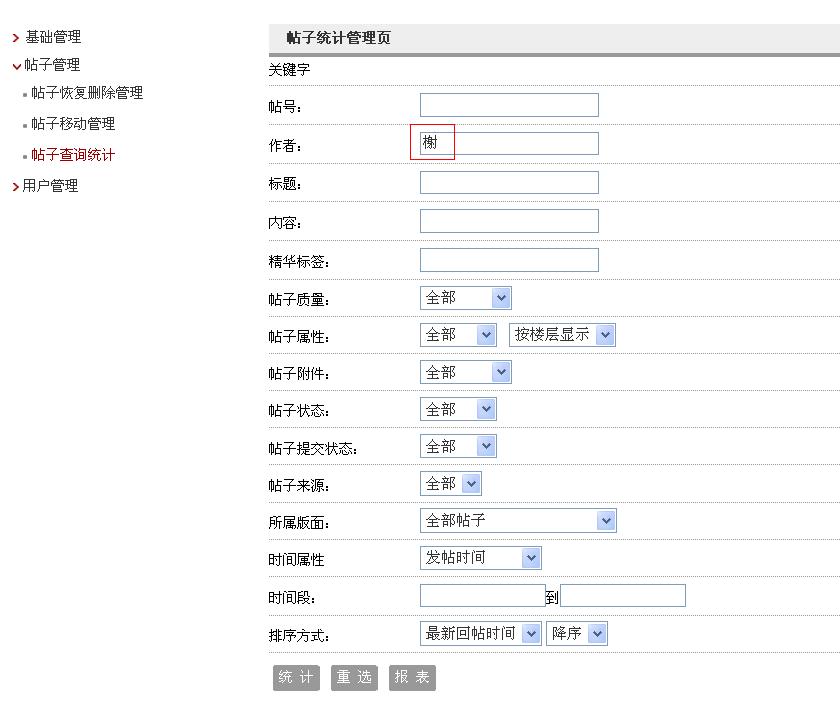Open 帖子恢复删除管理 page
The height and width of the screenshot is (716, 840).
[87, 93]
